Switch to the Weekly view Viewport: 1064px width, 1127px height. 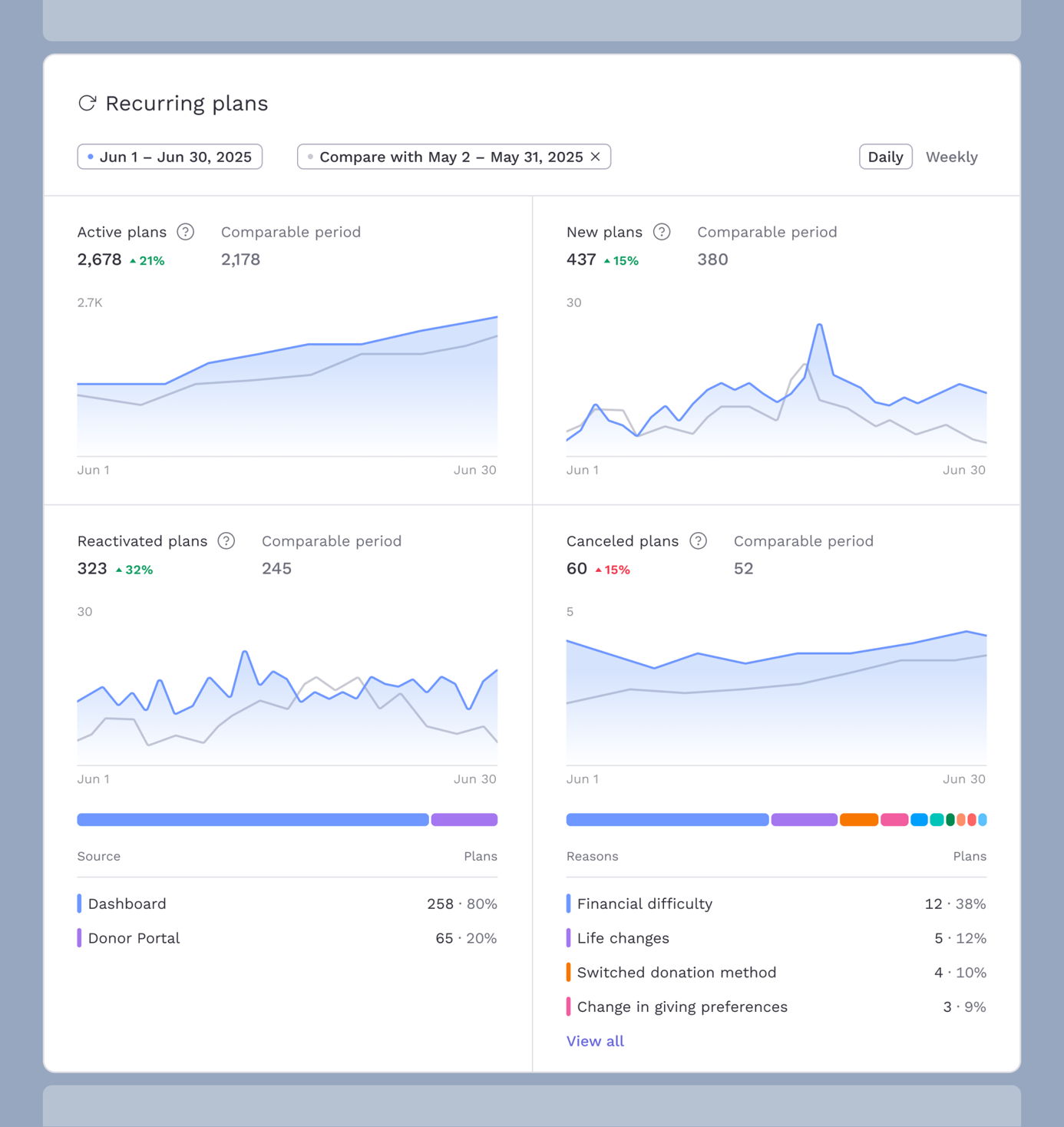pos(951,157)
